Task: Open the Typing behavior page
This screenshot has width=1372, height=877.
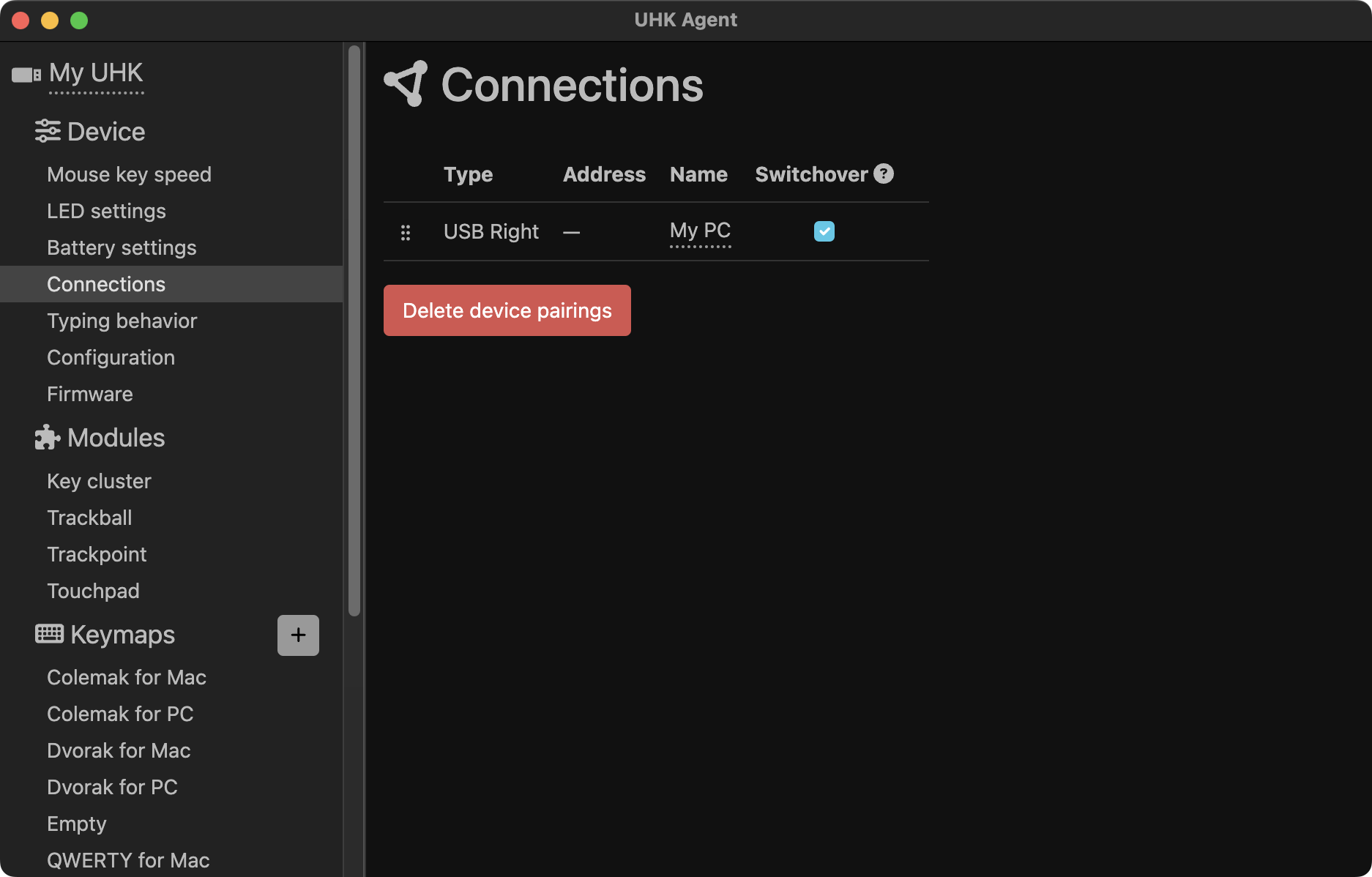Action: point(122,321)
